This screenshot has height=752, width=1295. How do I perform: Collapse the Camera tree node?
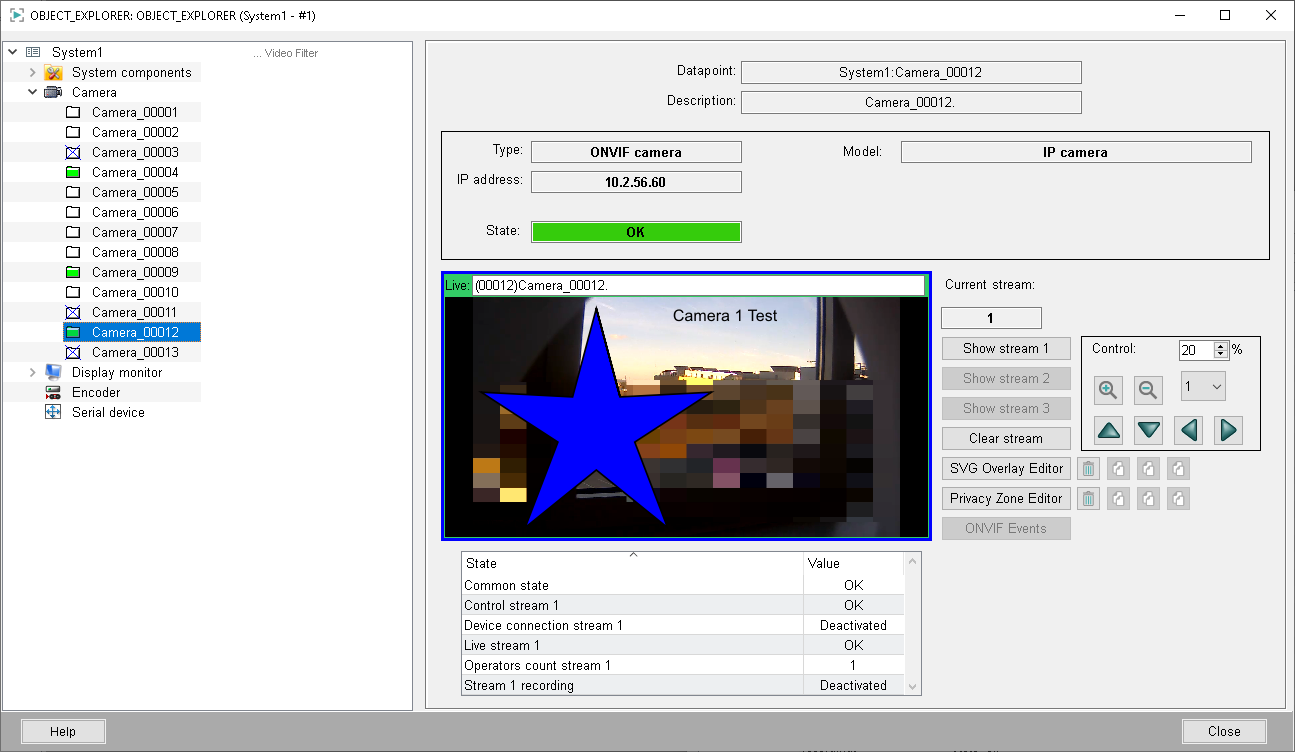pos(32,92)
